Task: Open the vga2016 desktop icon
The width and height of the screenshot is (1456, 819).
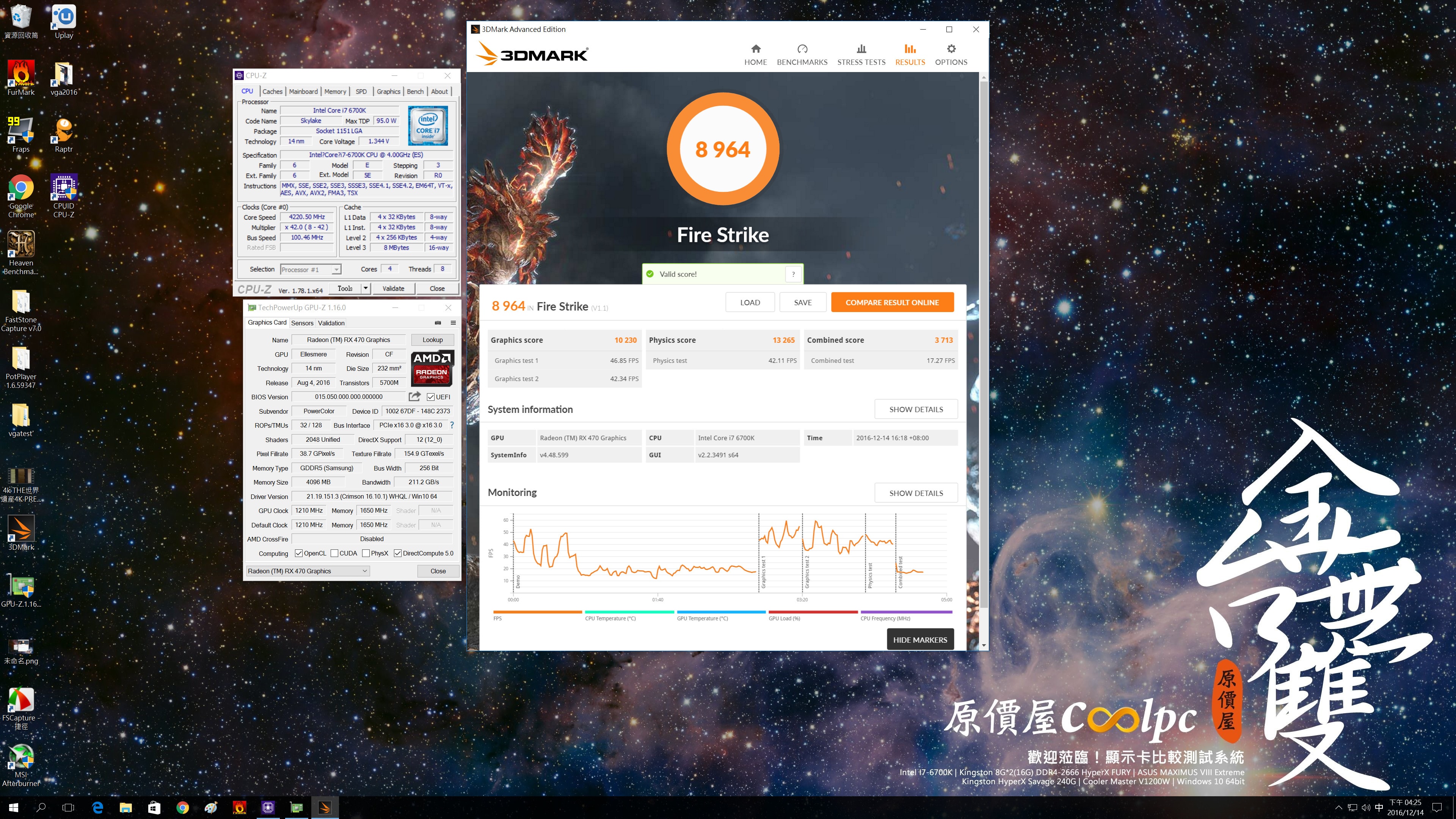Action: (64, 78)
